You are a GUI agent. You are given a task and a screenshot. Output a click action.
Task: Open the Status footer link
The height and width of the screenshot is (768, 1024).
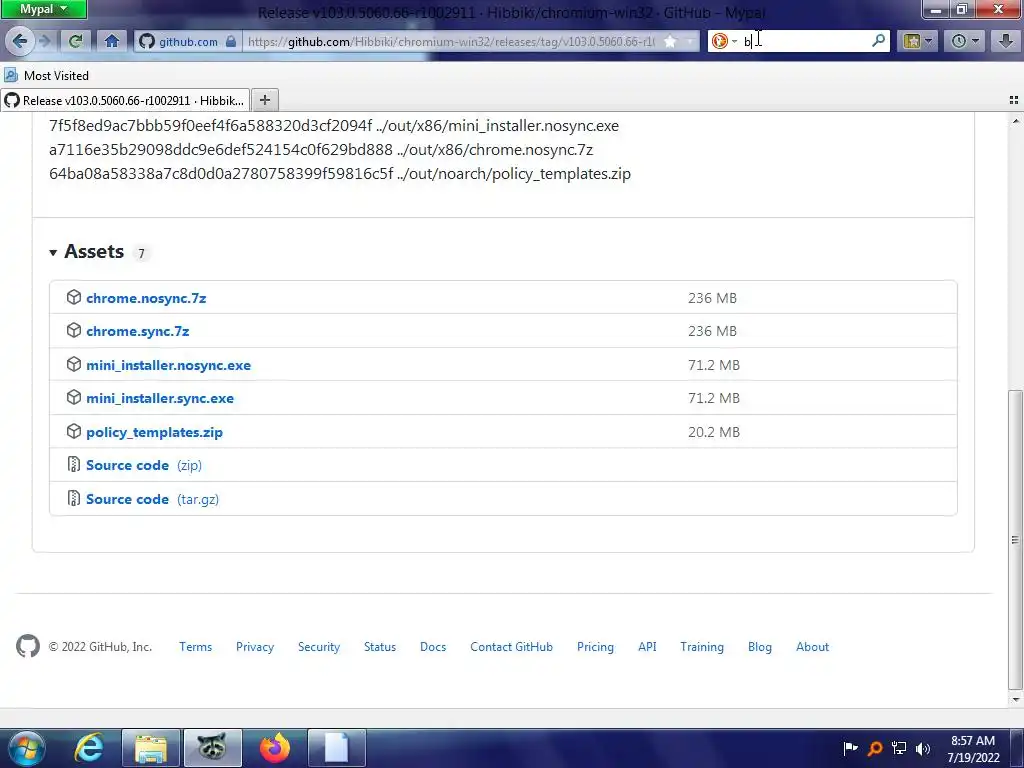pyautogui.click(x=379, y=647)
